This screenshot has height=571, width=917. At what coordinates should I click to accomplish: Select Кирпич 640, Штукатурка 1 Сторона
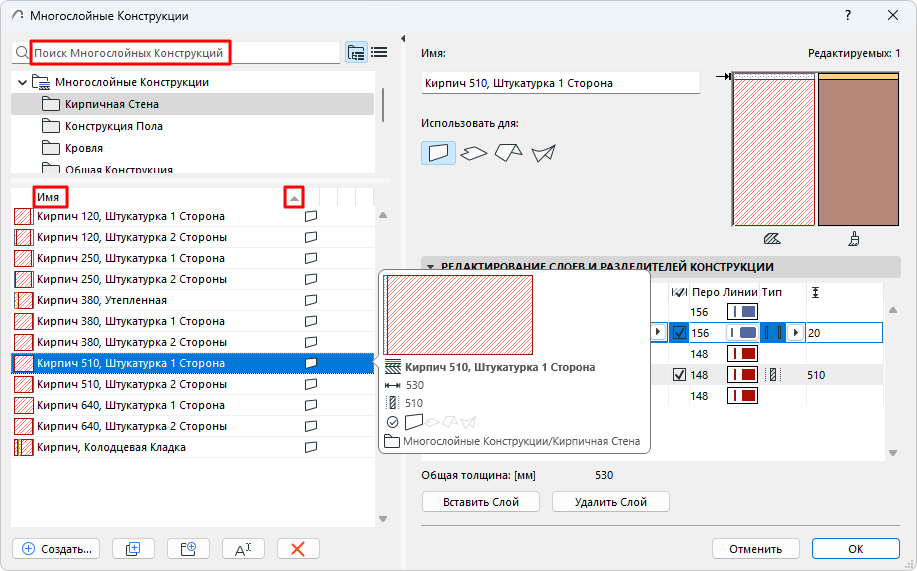pos(192,405)
